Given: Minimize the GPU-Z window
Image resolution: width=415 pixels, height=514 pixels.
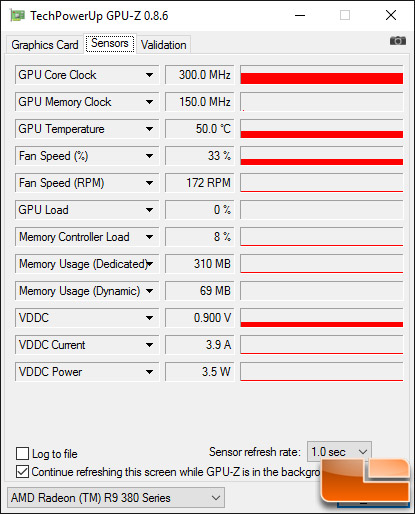Looking at the screenshot, I should 300,15.
